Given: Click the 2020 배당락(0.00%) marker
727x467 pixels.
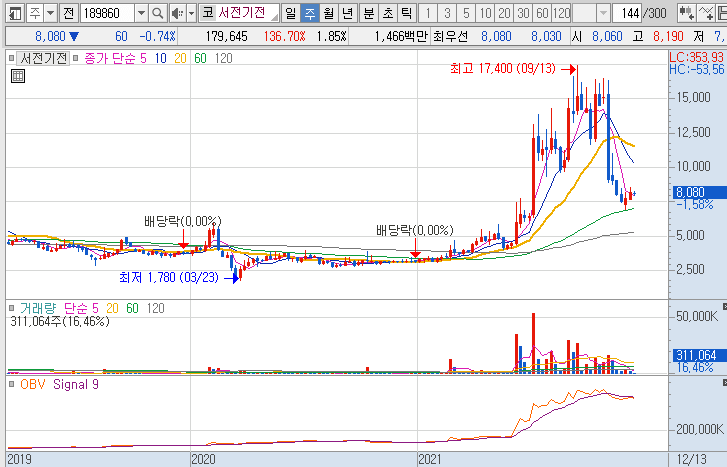Looking at the screenshot, I should [x=183, y=221].
